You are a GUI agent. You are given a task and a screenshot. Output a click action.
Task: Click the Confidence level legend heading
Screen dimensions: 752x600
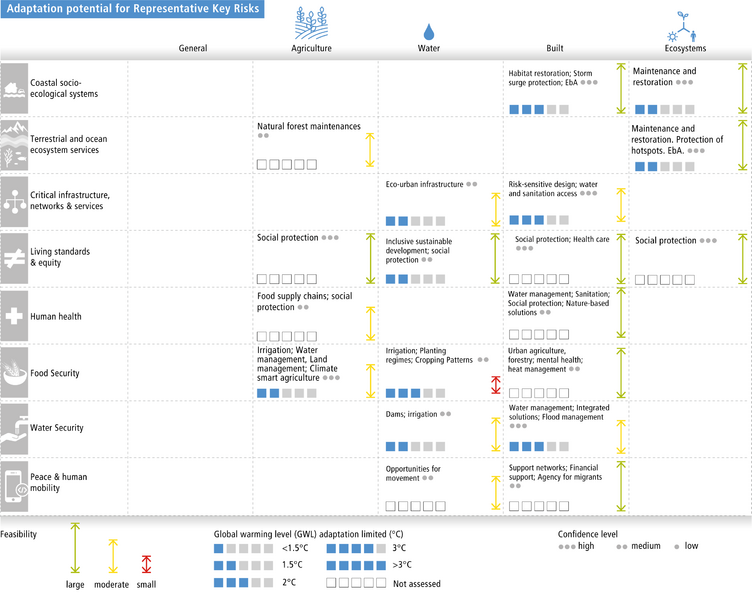pyautogui.click(x=588, y=534)
